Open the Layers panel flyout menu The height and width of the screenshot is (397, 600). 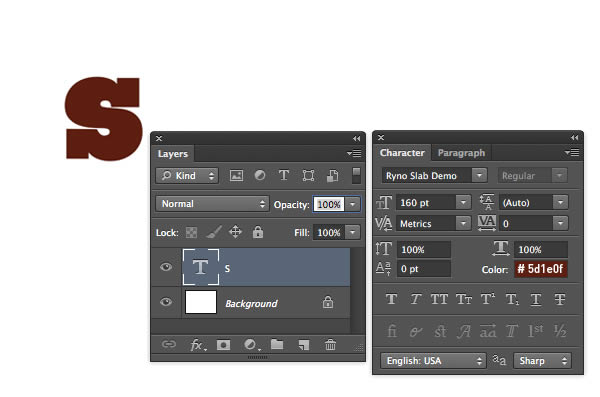click(354, 154)
